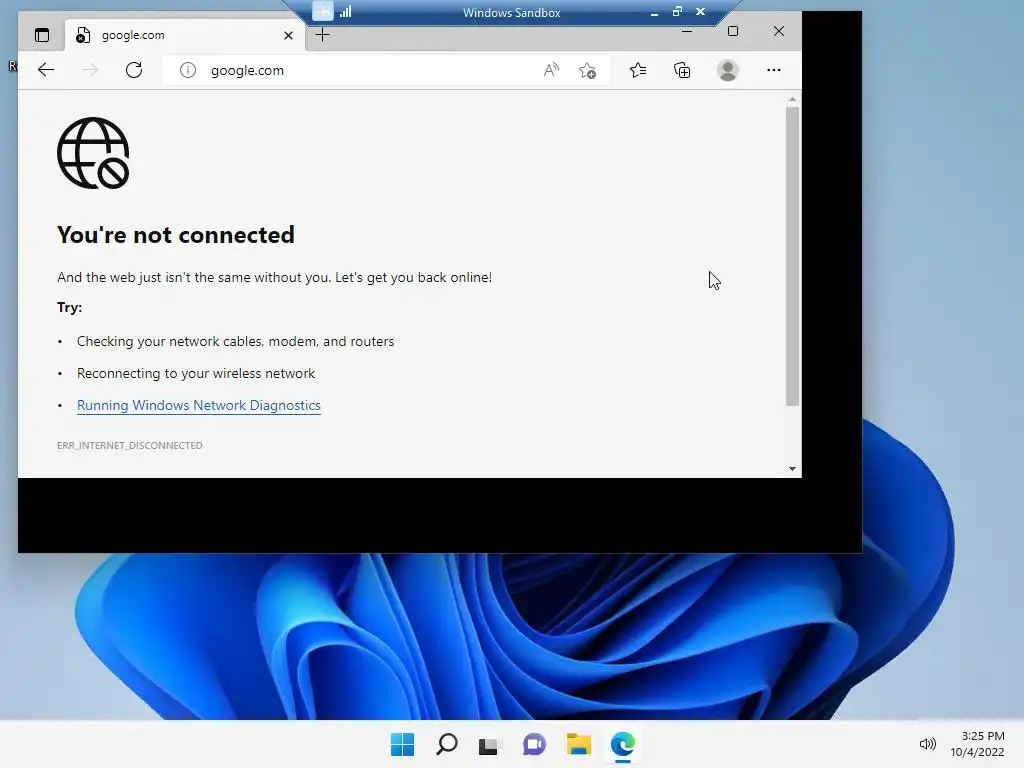Screen dimensions: 1024x768
Task: Open the Favorites list icon
Action: tap(638, 70)
